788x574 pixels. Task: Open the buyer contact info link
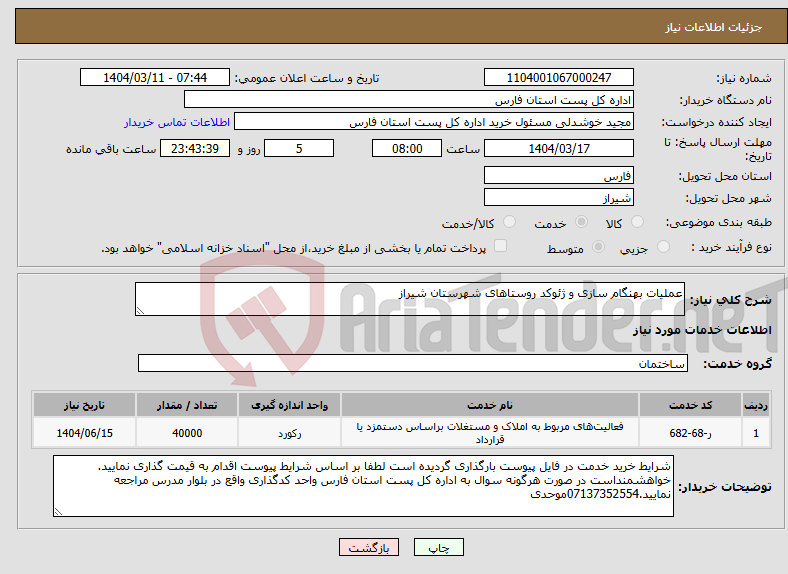(x=177, y=122)
